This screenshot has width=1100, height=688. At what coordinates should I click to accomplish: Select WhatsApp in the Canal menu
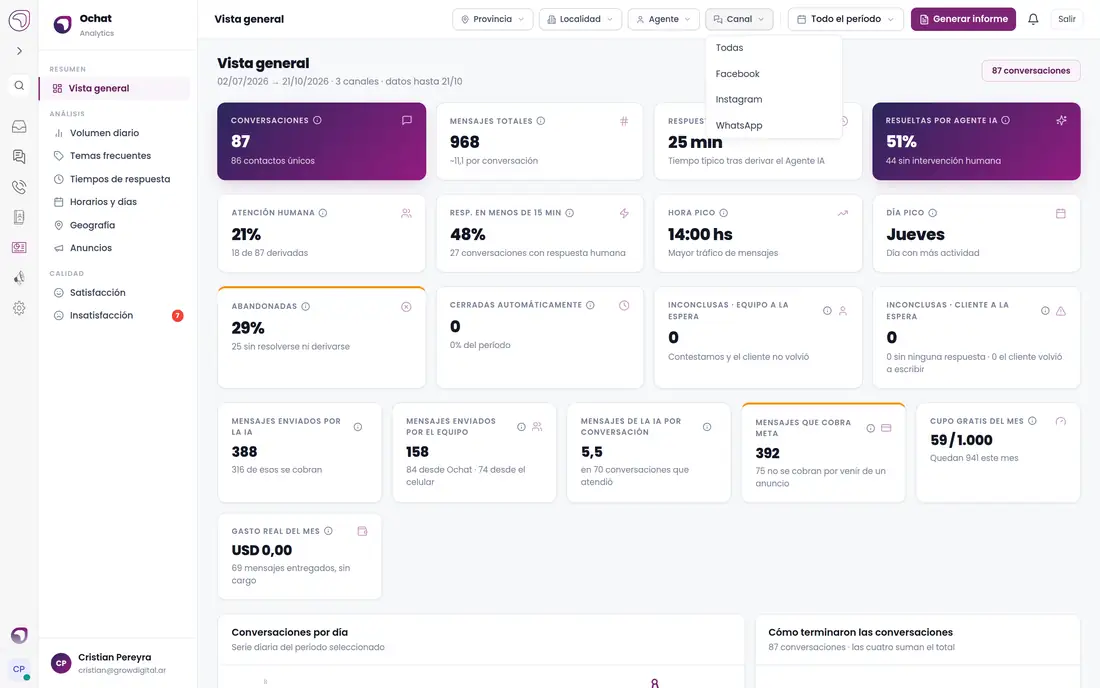coord(773,126)
